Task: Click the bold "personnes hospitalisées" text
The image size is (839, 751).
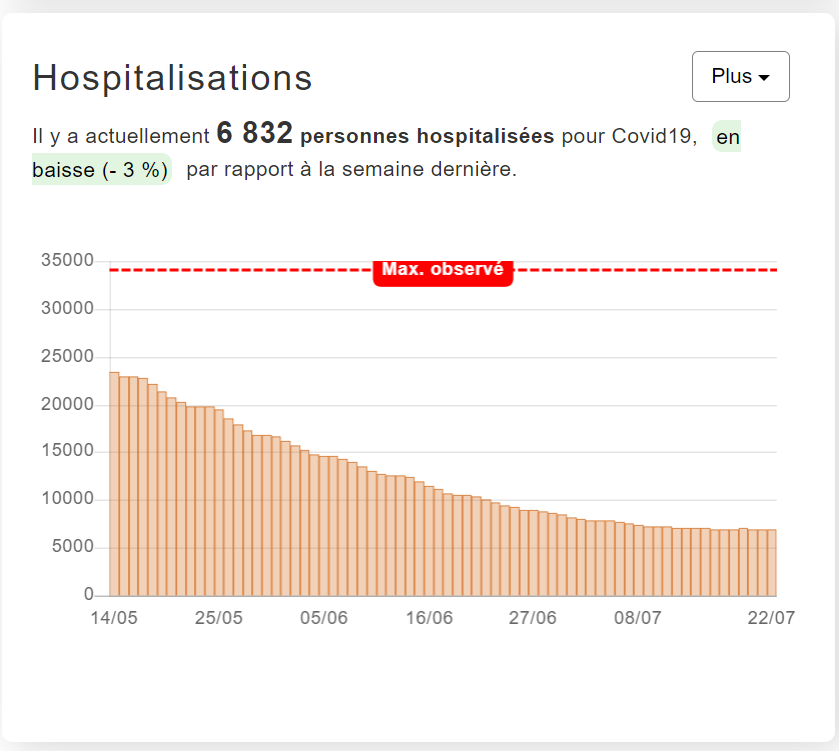Action: [x=427, y=137]
